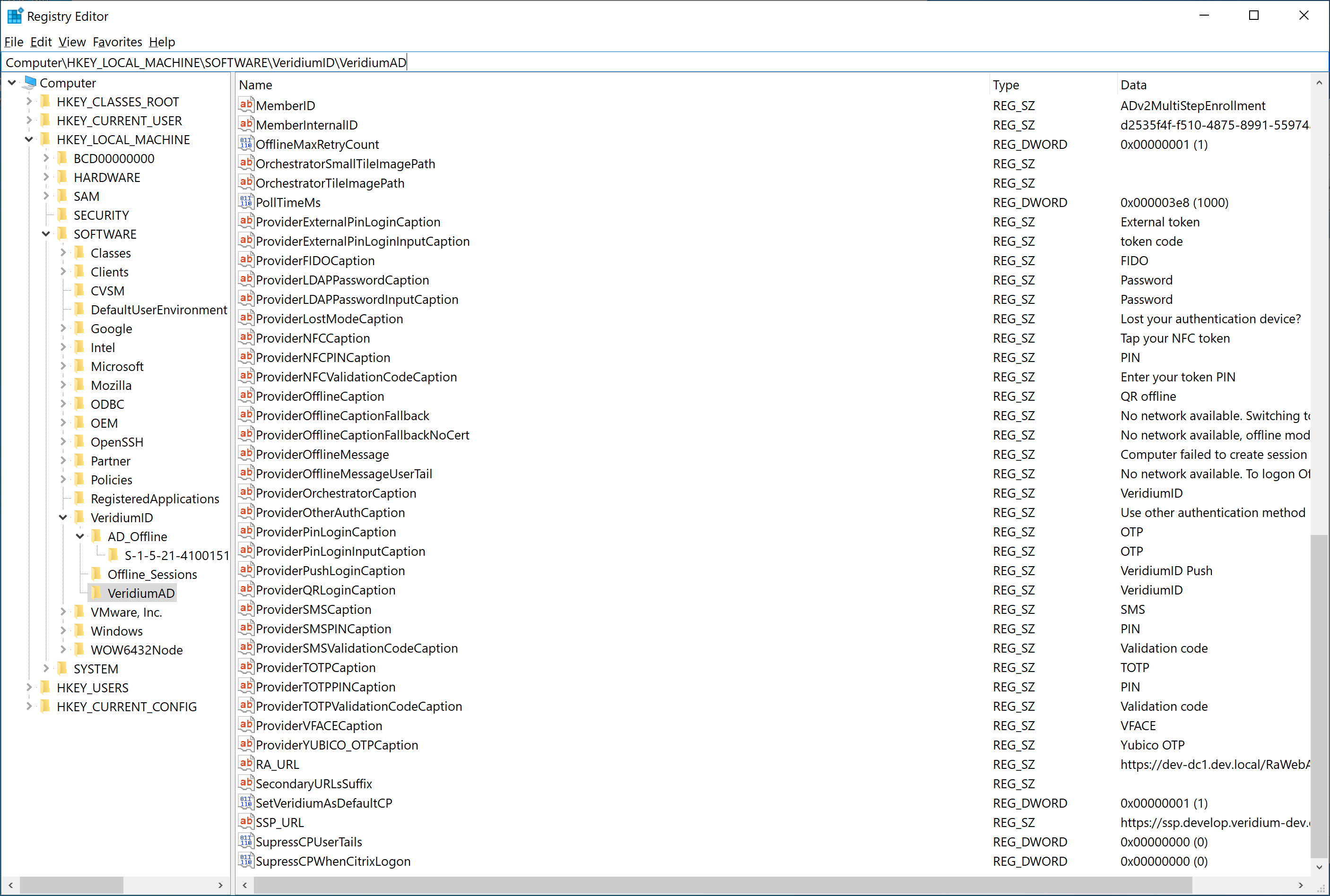Click the Registry Editor title bar icon
The image size is (1330, 896).
point(14,16)
